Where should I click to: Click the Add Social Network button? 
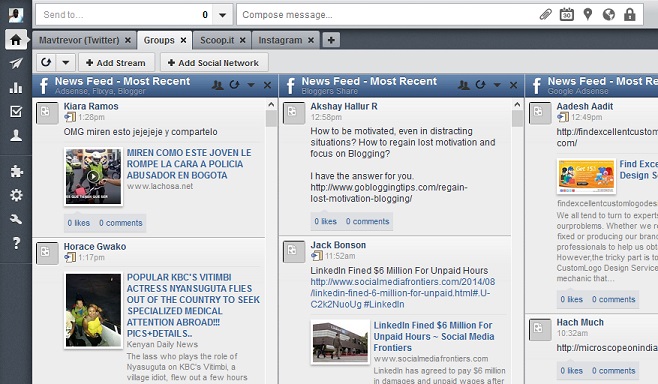coord(214,63)
